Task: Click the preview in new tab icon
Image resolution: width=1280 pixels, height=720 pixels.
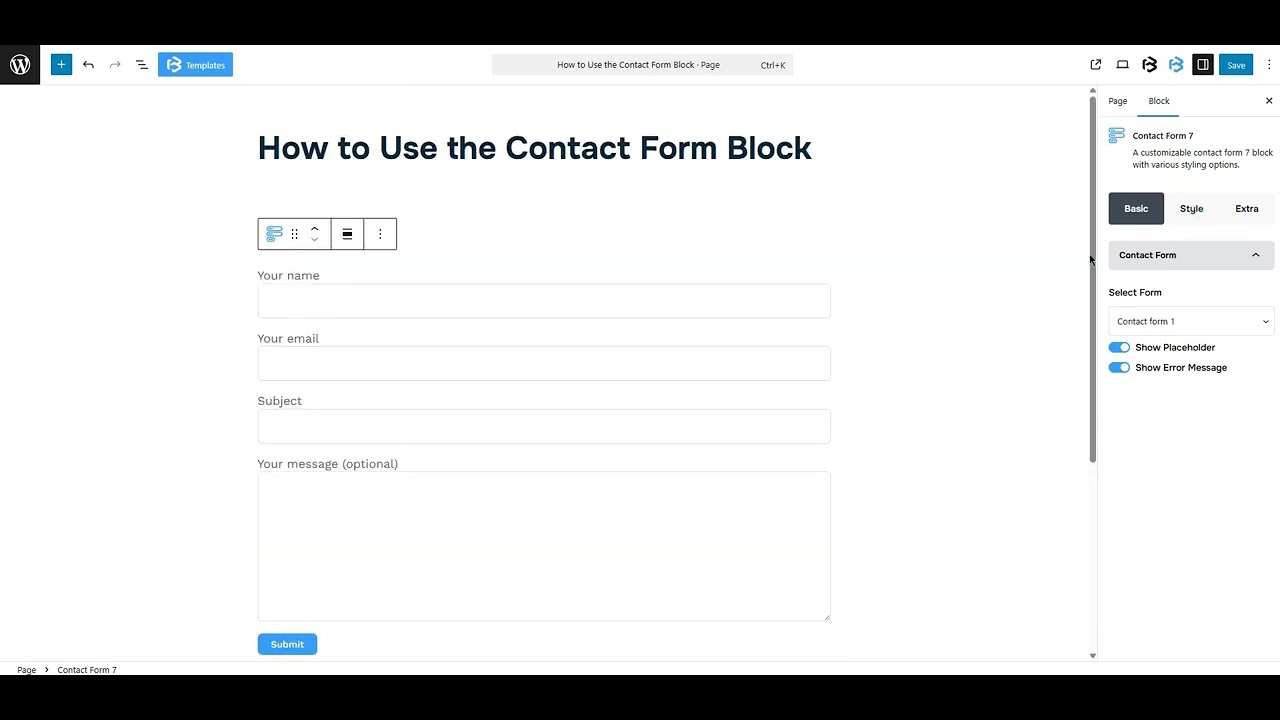Action: [1095, 64]
